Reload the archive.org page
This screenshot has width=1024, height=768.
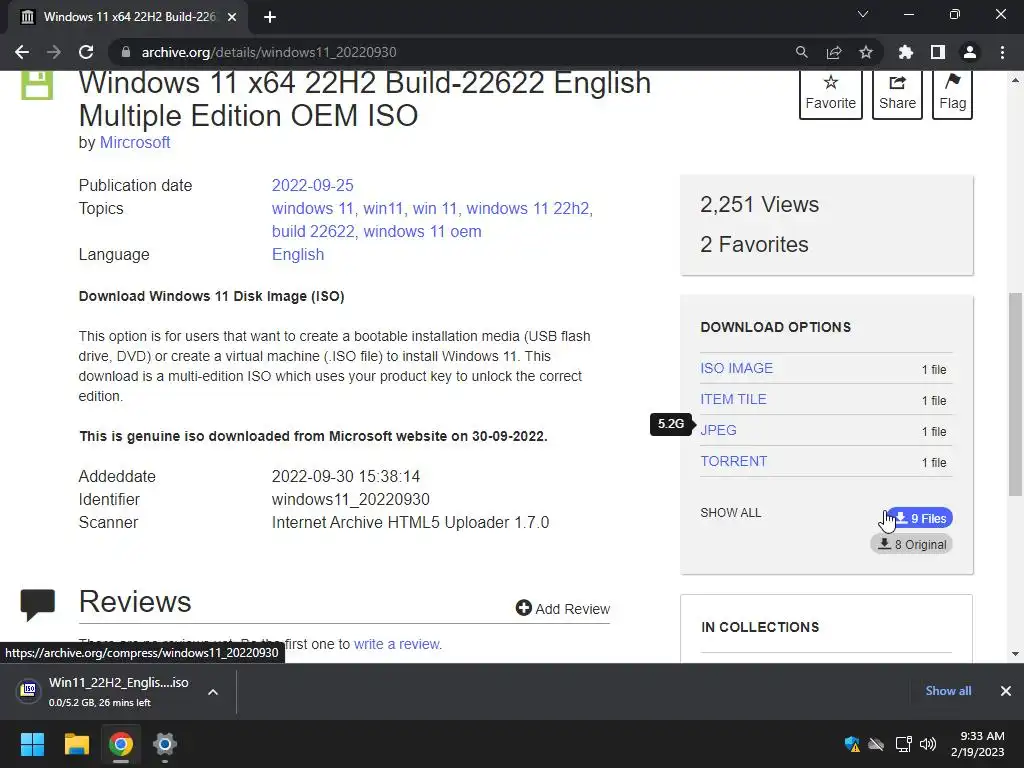[x=86, y=52]
